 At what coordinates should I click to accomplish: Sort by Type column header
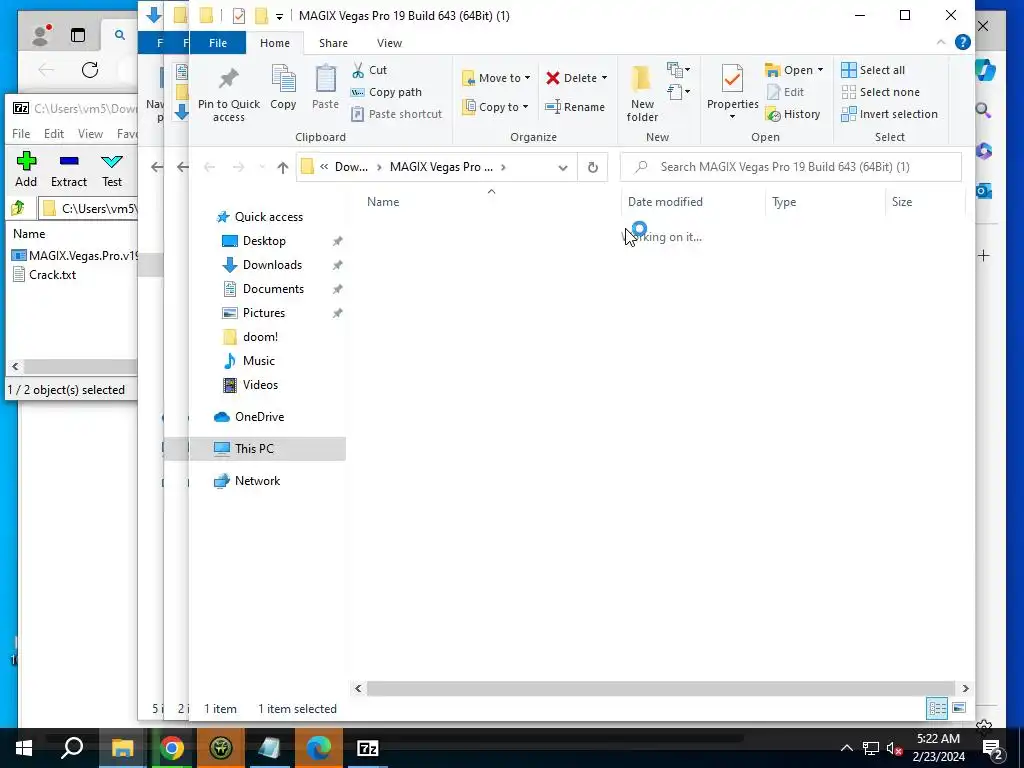tap(784, 202)
